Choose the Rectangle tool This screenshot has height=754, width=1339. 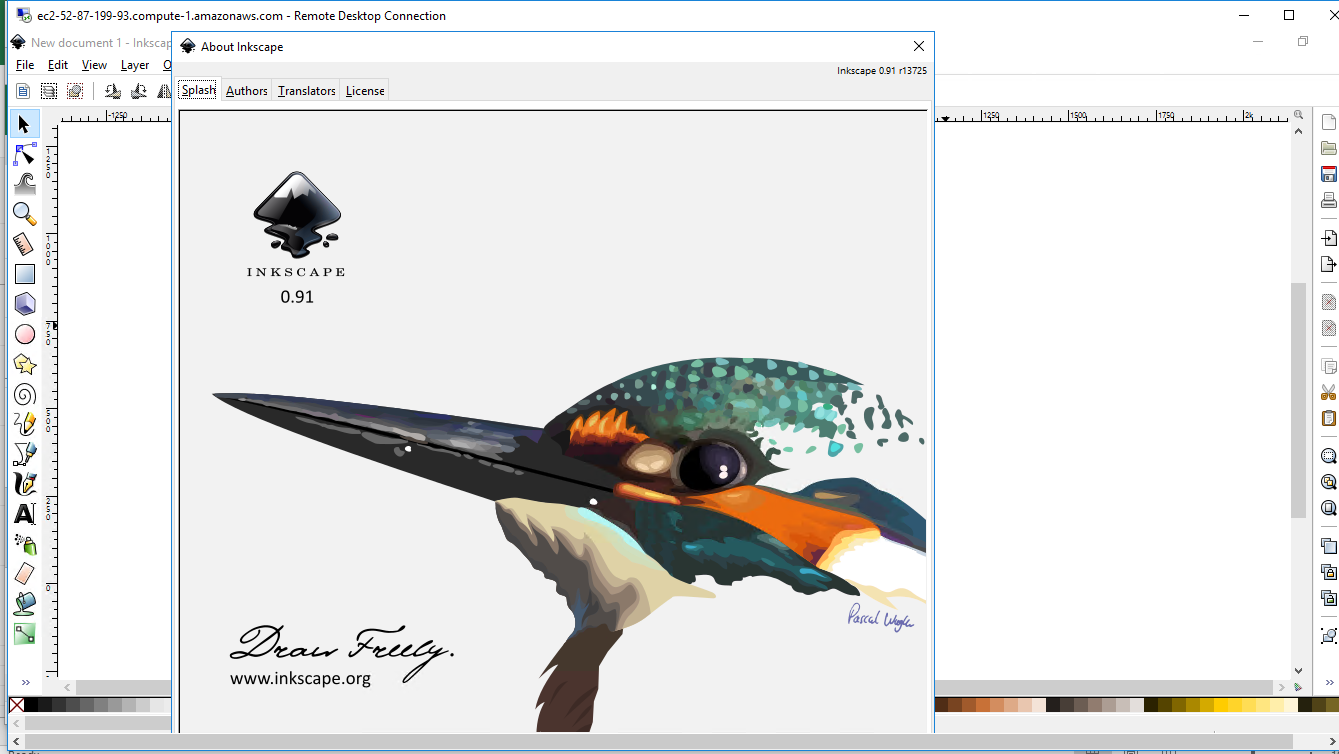tap(24, 273)
